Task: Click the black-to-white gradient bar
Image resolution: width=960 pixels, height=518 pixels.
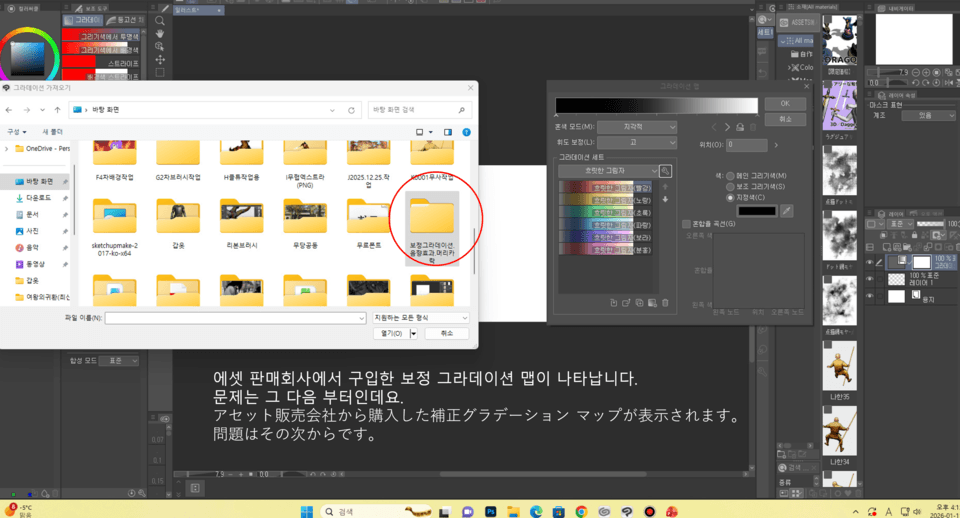Action: click(x=656, y=105)
